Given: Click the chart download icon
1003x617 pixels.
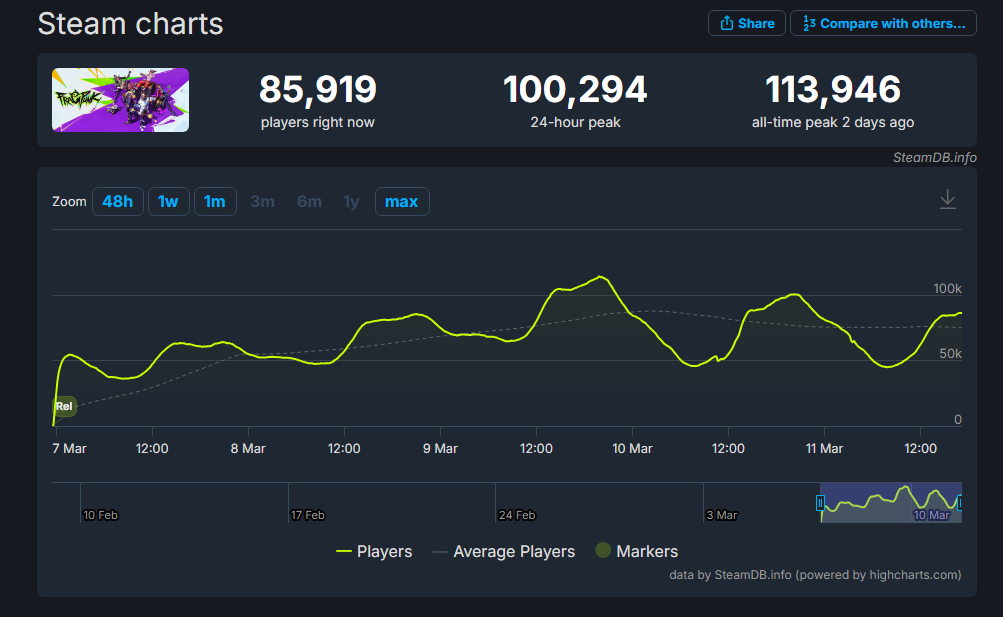Looking at the screenshot, I should click(x=947, y=200).
